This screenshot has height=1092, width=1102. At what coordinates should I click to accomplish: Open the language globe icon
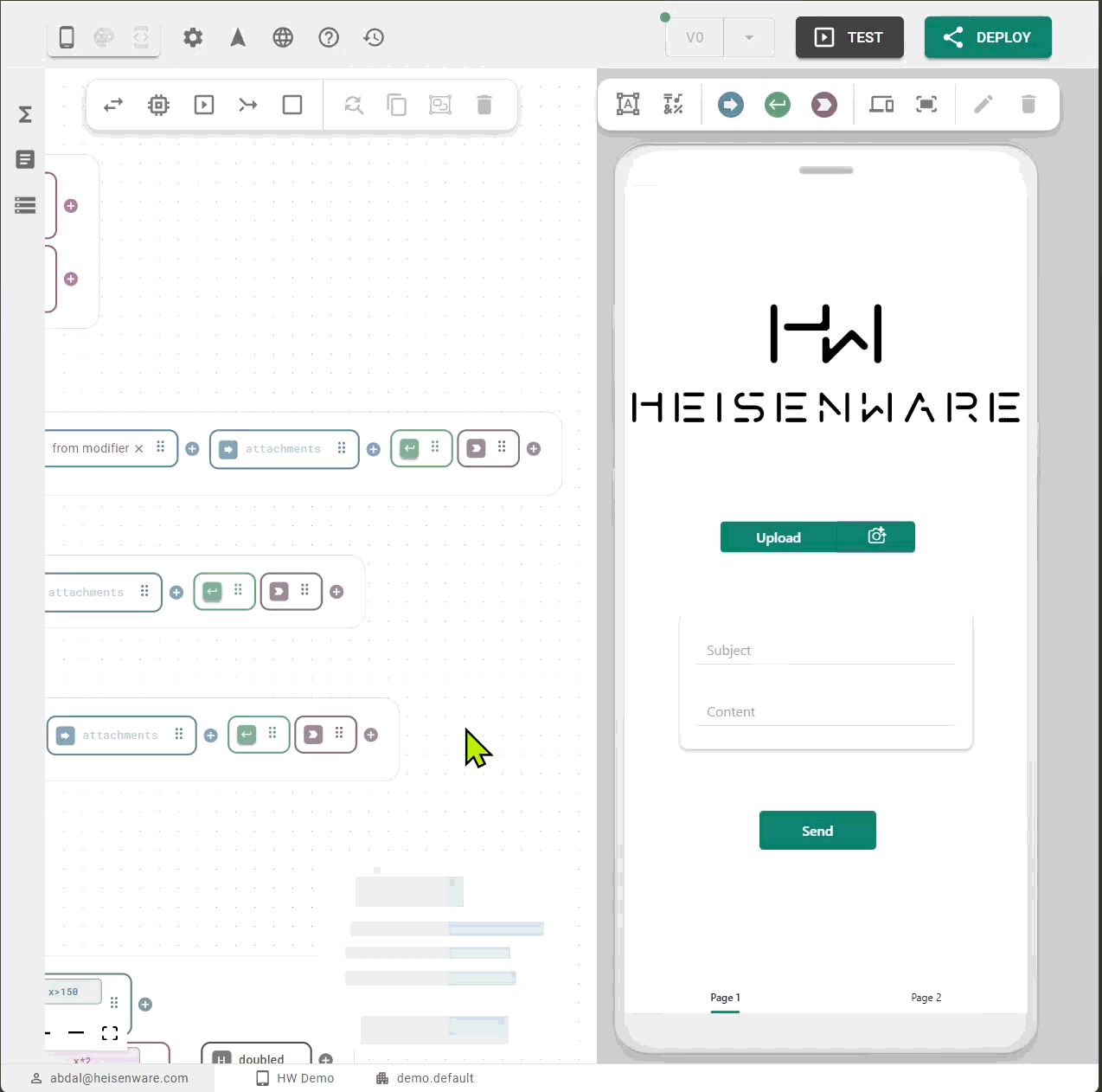[x=283, y=37]
